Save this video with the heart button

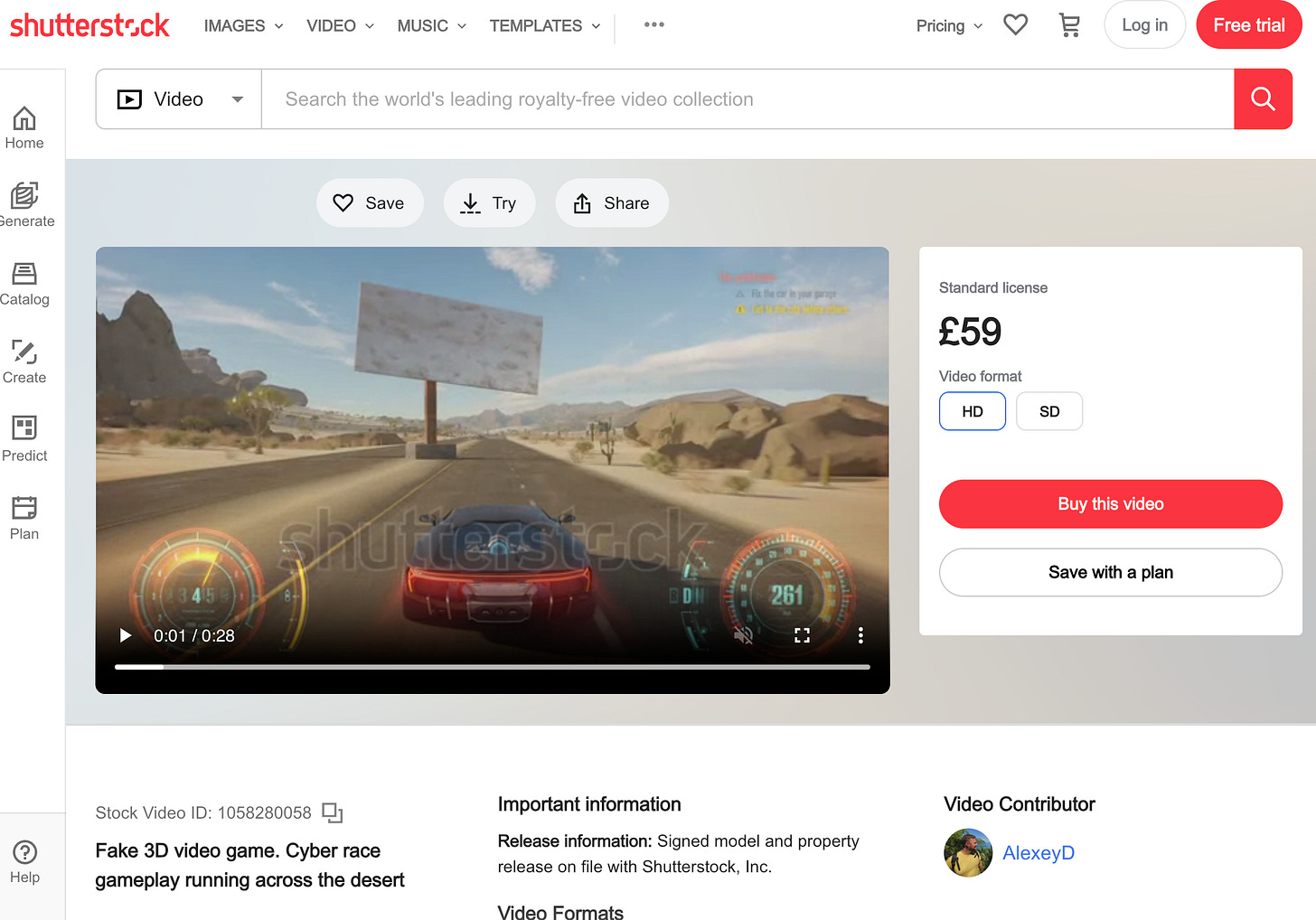click(x=370, y=203)
